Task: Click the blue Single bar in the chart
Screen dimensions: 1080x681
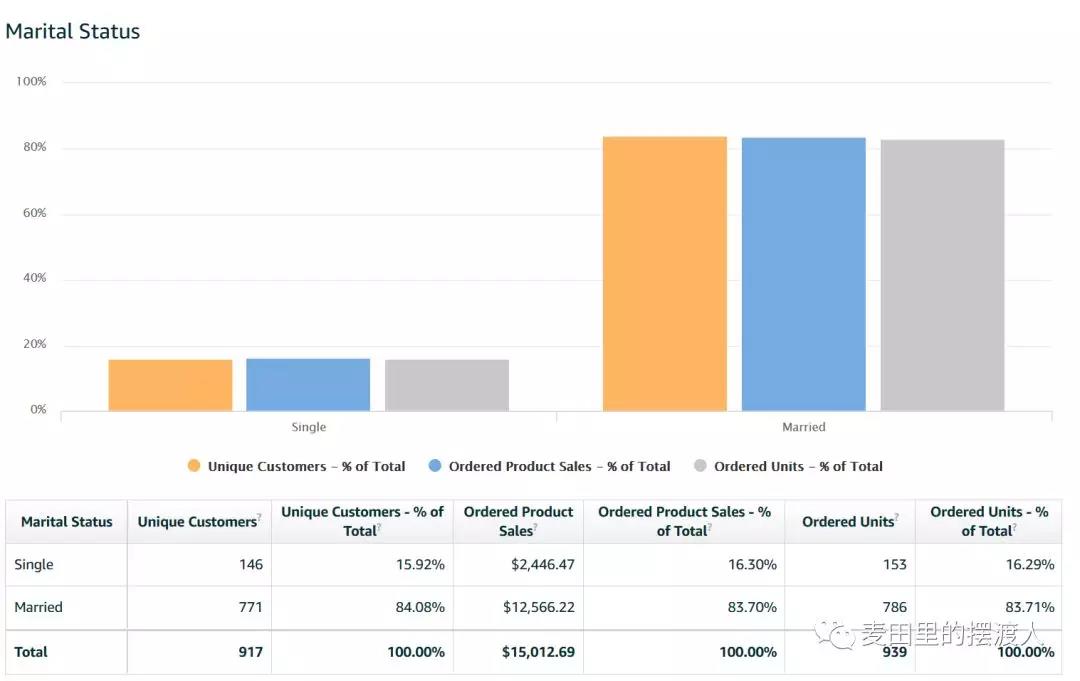Action: (x=308, y=384)
